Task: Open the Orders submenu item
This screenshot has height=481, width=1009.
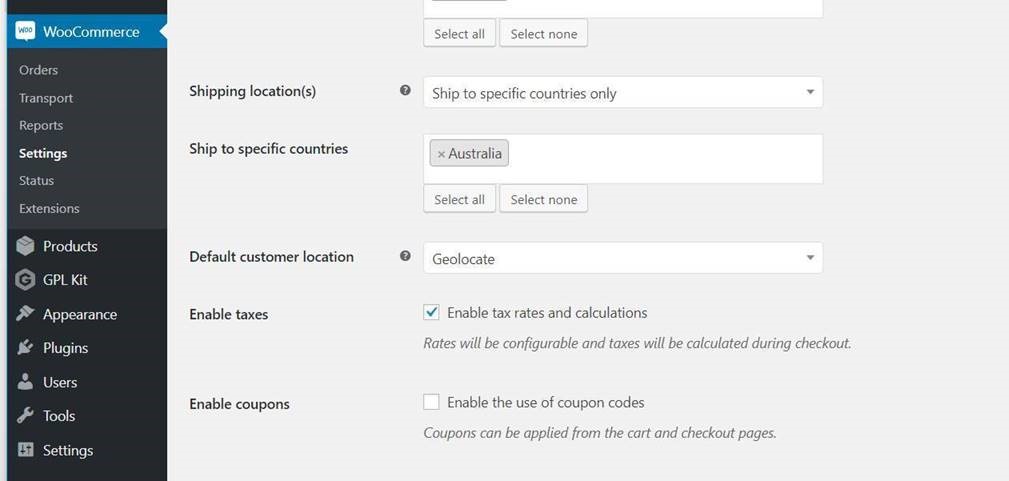Action: (39, 70)
